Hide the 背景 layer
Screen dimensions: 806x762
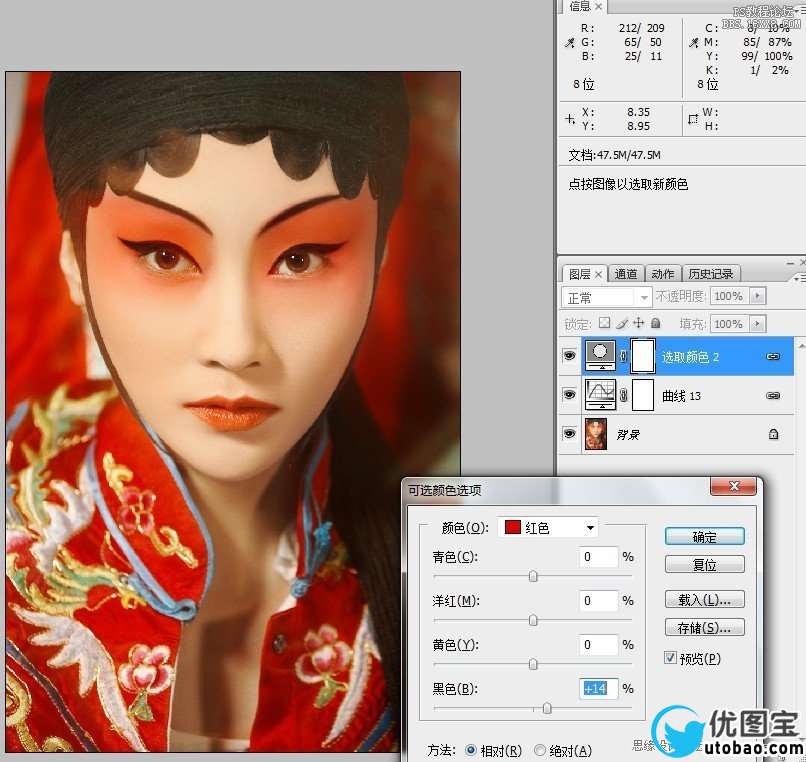[569, 433]
